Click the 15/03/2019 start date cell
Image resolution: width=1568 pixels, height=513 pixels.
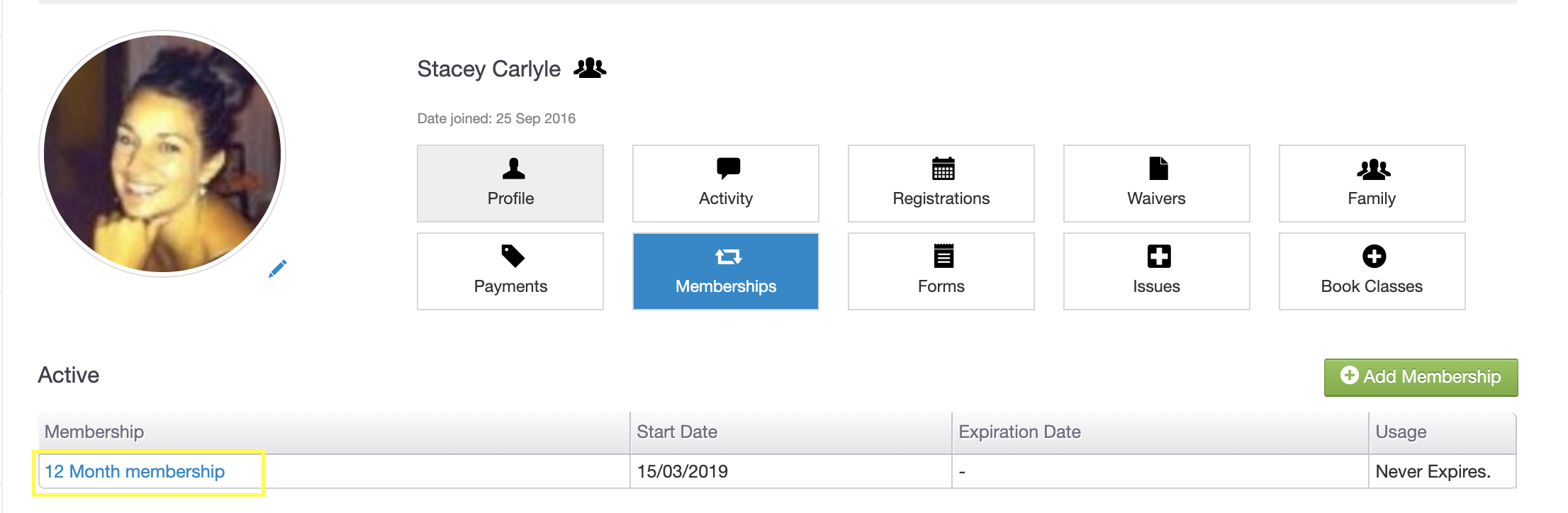pos(683,472)
